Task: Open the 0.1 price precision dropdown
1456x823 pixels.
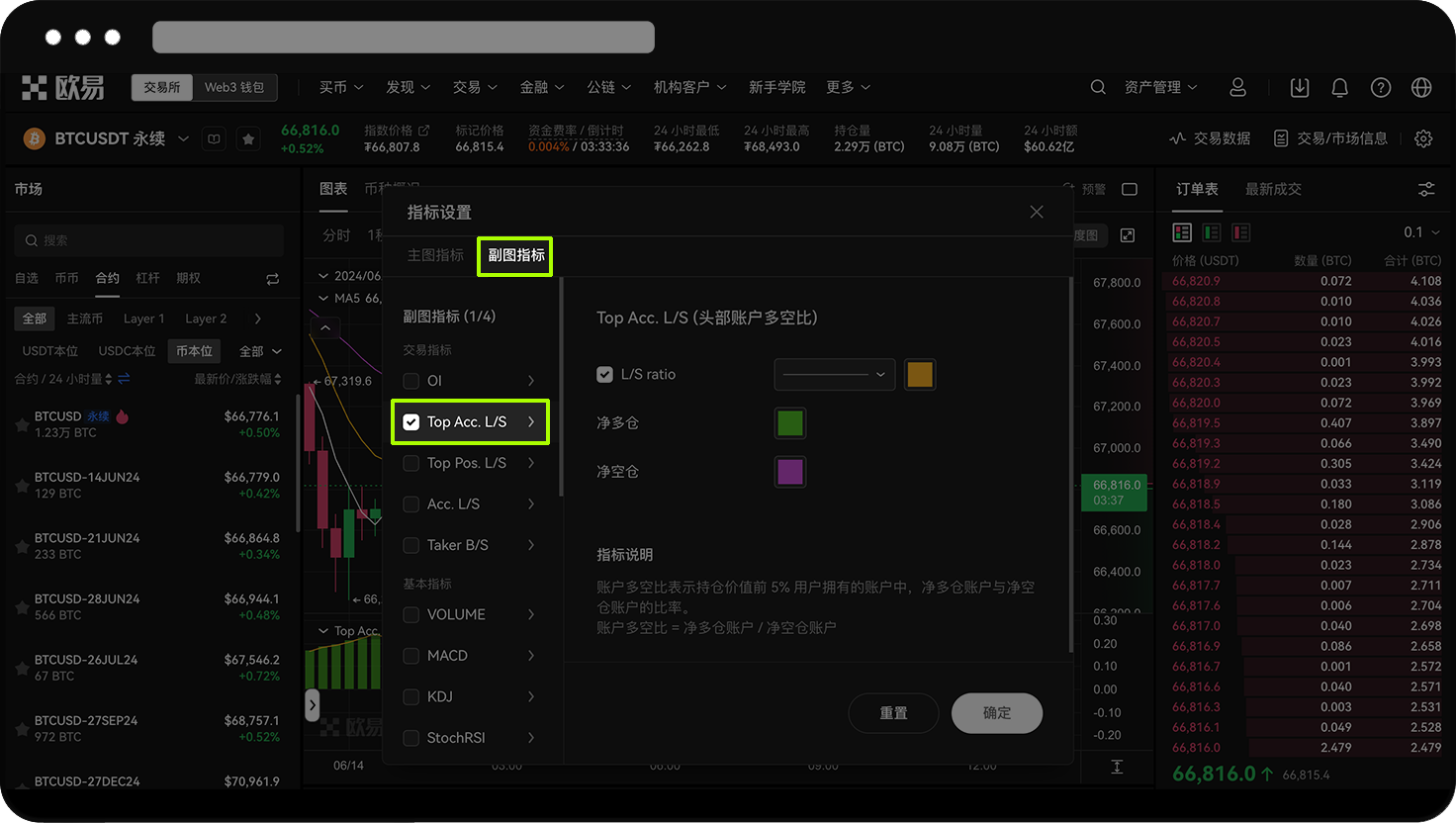Action: pos(1419,231)
